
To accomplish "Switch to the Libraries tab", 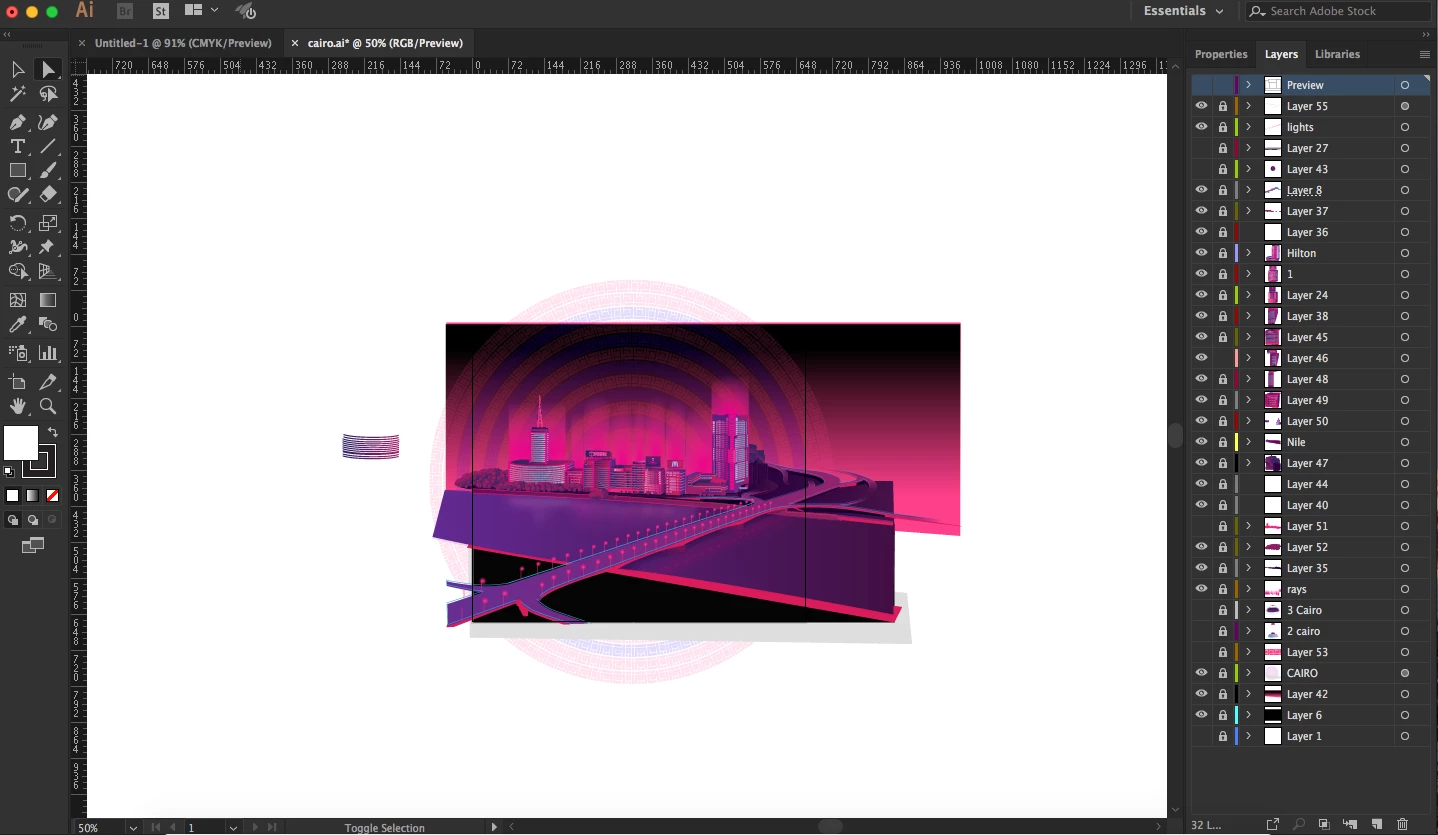I will tap(1337, 54).
